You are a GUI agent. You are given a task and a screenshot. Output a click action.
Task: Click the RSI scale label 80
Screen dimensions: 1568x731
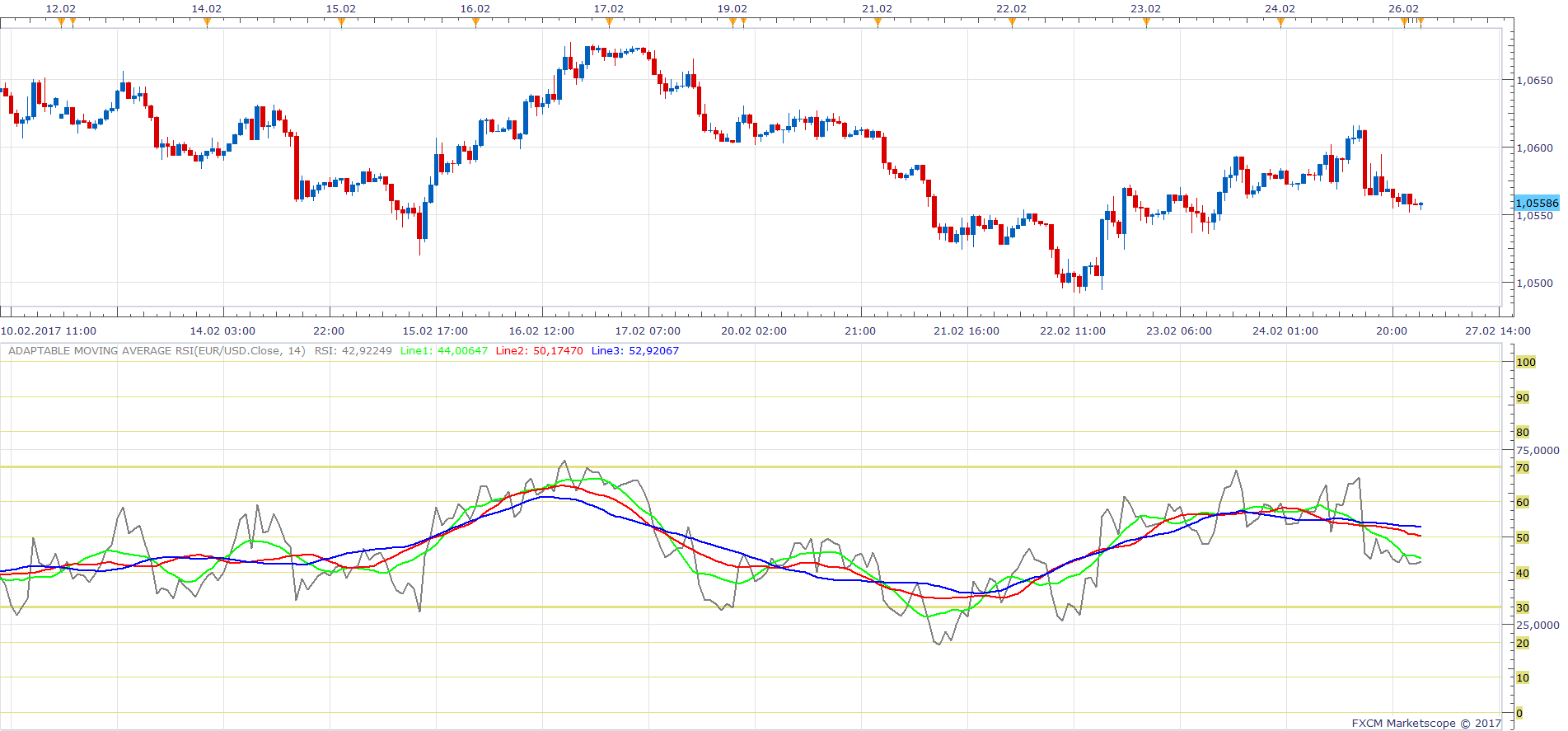pyautogui.click(x=1523, y=432)
